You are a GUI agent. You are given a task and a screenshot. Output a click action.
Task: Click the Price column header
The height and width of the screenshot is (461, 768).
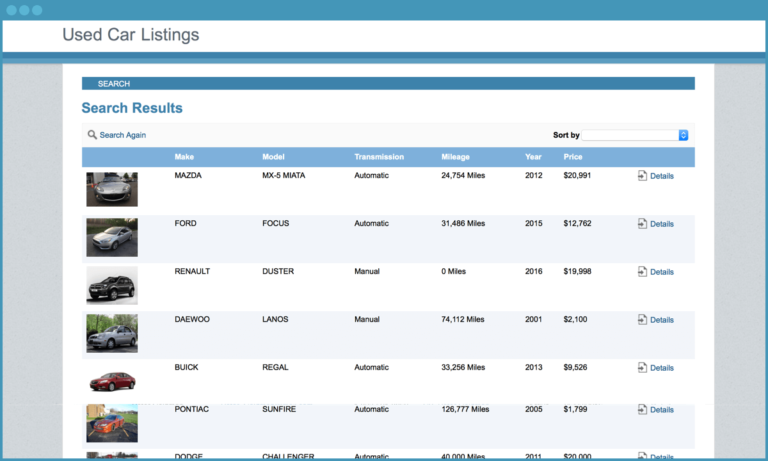point(572,157)
